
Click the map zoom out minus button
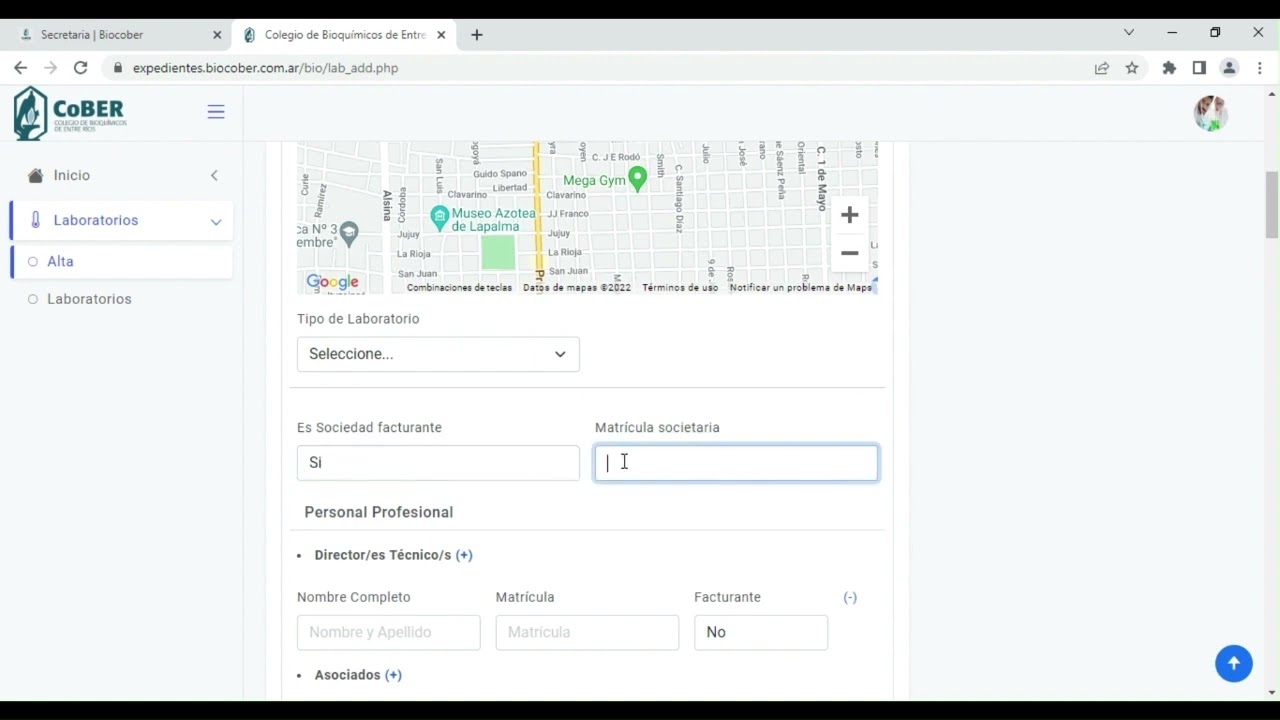(849, 253)
